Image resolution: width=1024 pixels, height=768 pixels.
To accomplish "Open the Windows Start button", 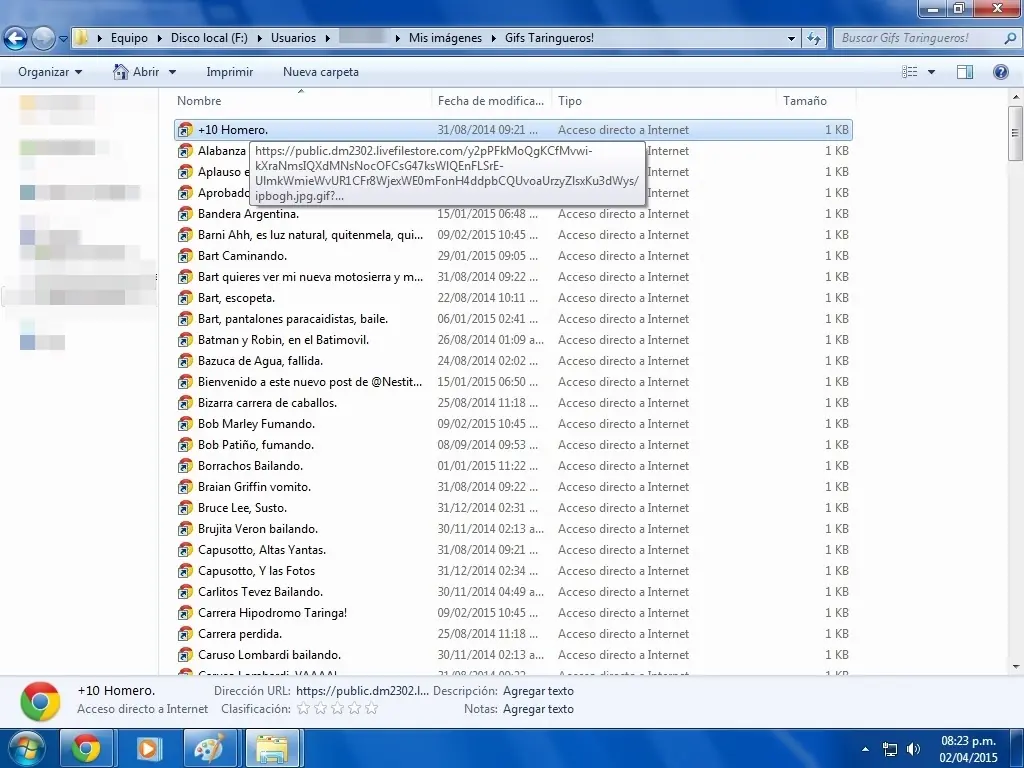I will pyautogui.click(x=26, y=748).
